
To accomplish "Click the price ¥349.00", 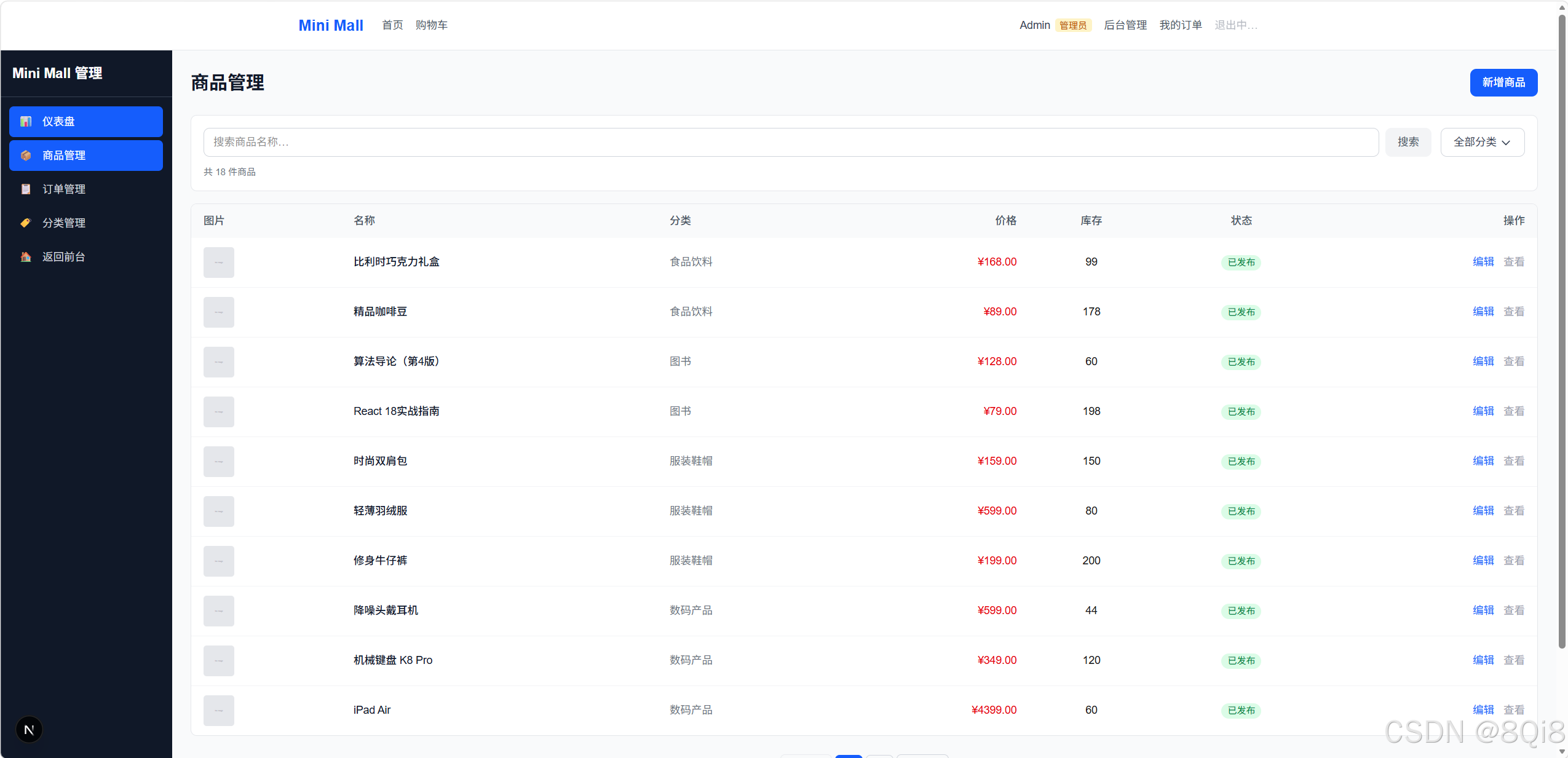I will click(x=997, y=660).
